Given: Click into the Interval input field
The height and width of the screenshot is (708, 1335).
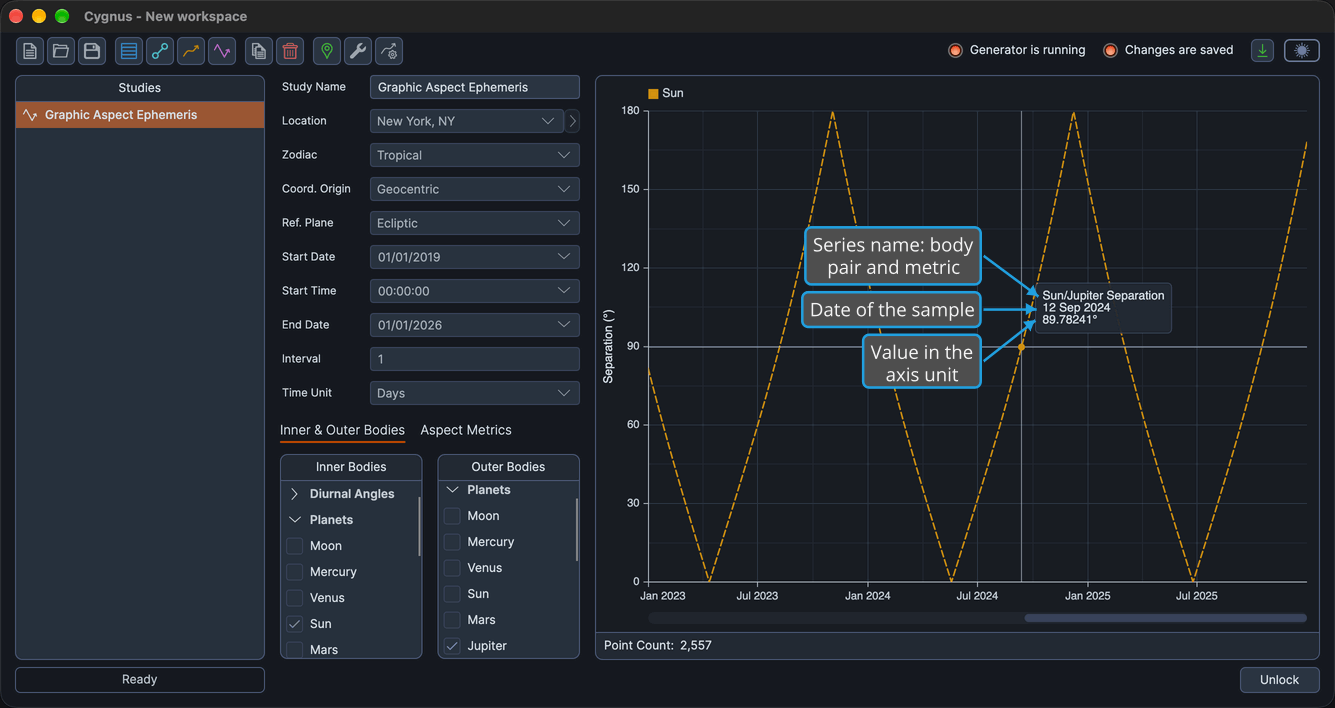Looking at the screenshot, I should (475, 359).
